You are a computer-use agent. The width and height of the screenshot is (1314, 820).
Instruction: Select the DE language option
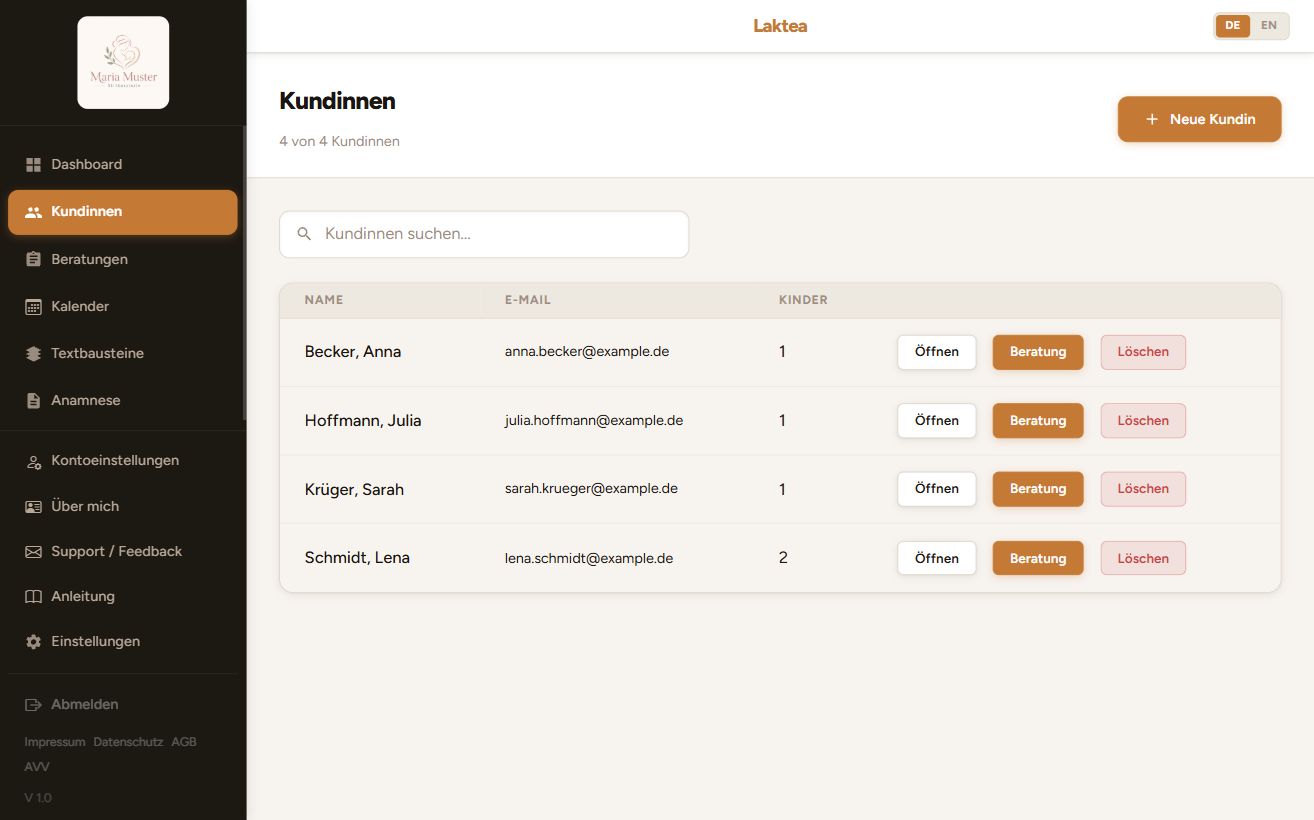(x=1233, y=26)
